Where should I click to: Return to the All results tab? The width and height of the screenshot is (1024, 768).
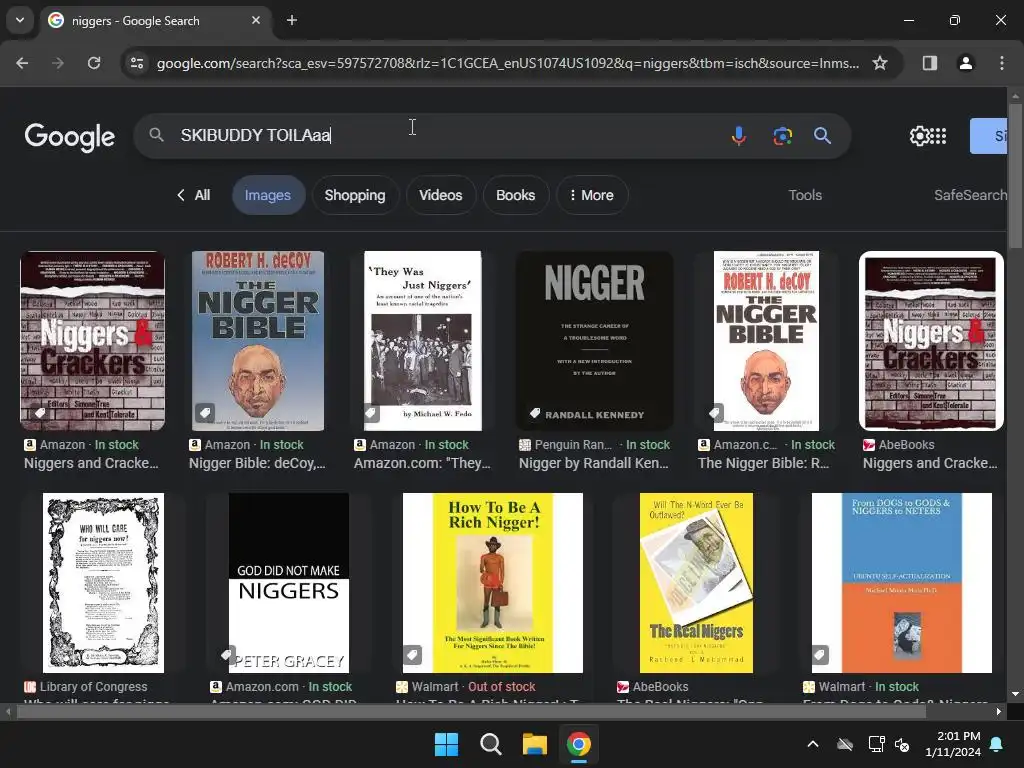pyautogui.click(x=194, y=195)
